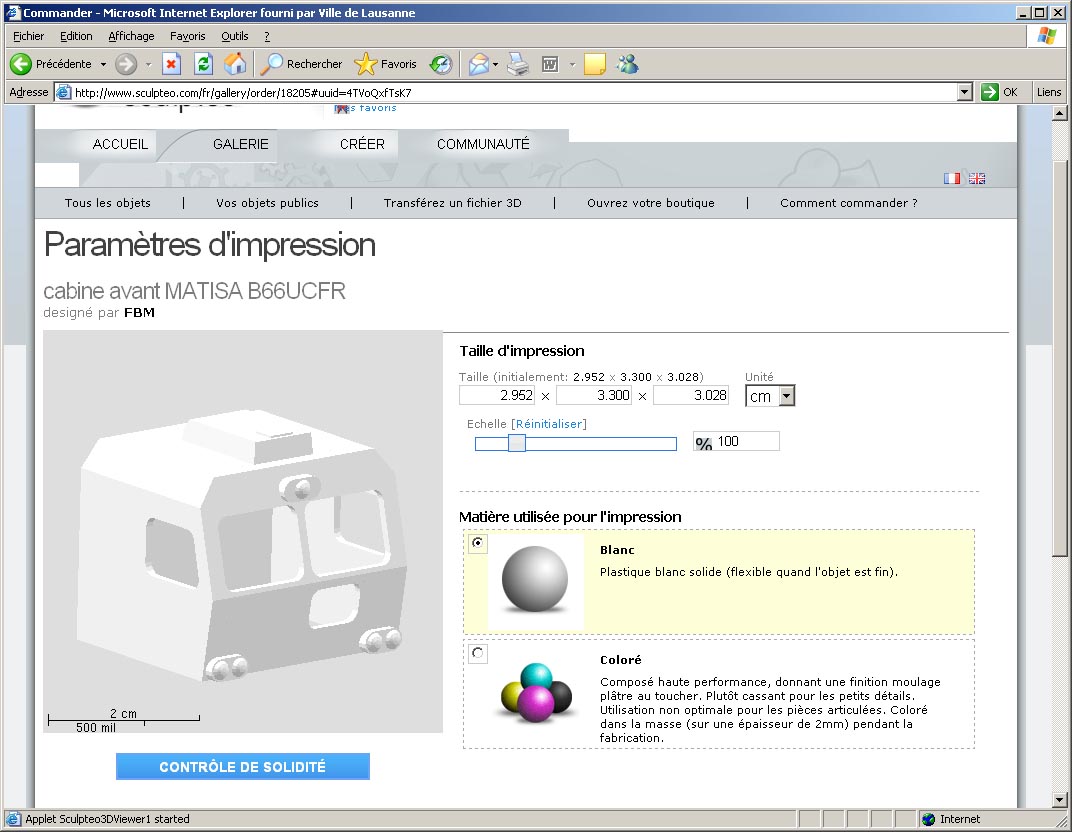Viewport: 1072px width, 832px height.
Task: Click the Stop loading icon in toolbar
Action: click(x=171, y=64)
